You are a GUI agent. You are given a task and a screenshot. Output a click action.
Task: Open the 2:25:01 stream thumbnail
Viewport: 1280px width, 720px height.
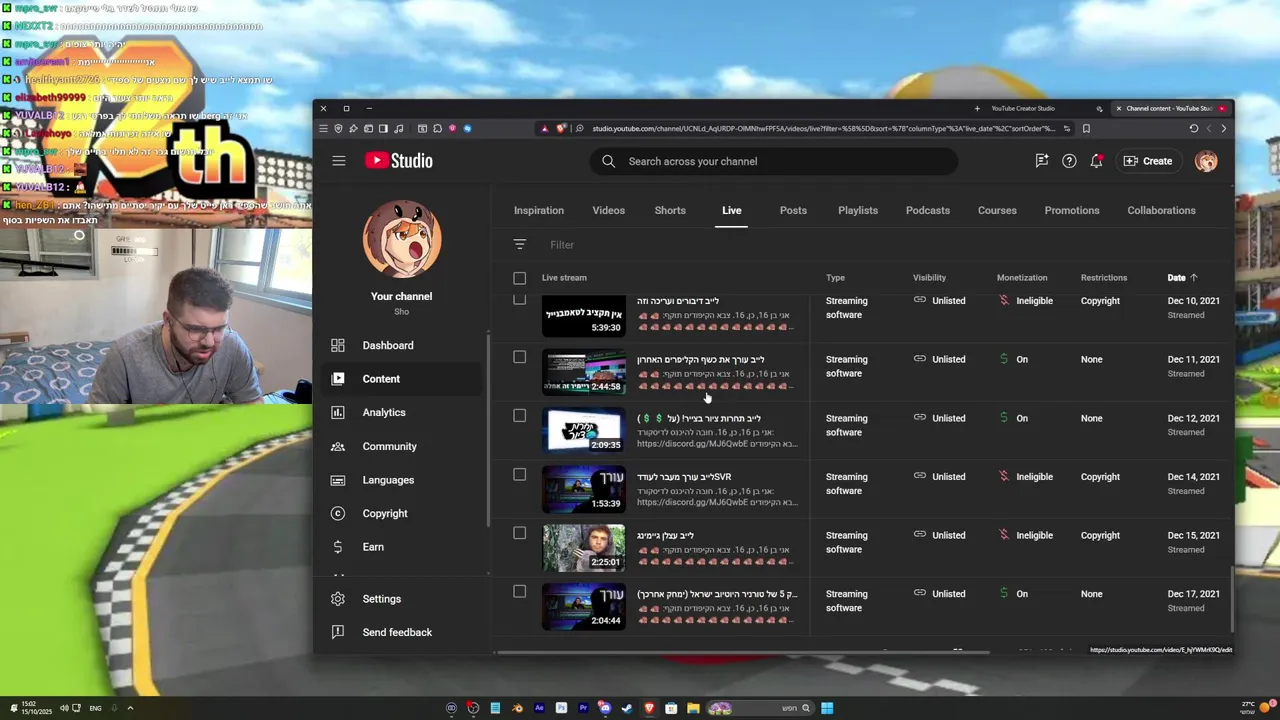(x=584, y=547)
